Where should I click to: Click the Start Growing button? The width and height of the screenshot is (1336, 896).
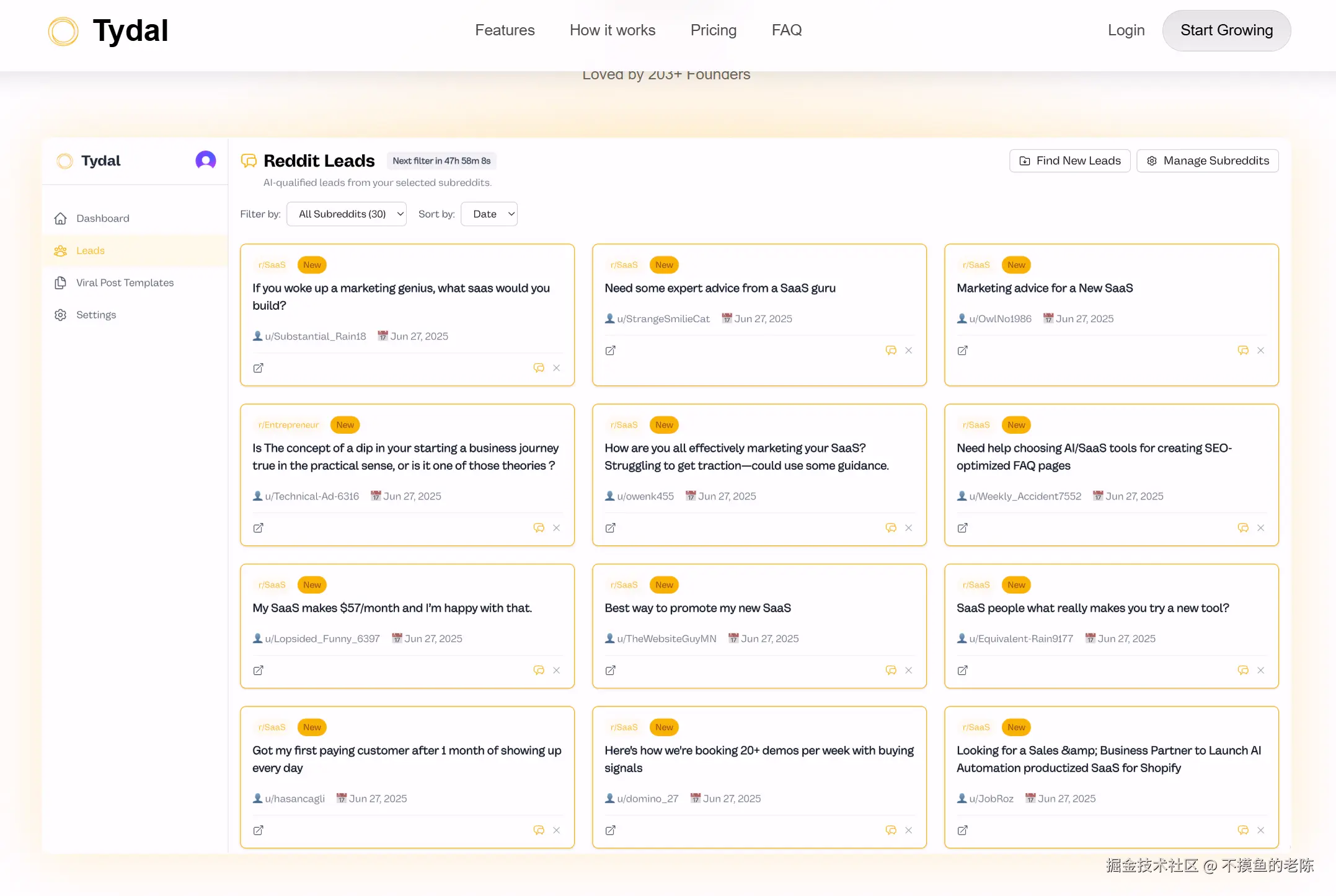(1226, 30)
